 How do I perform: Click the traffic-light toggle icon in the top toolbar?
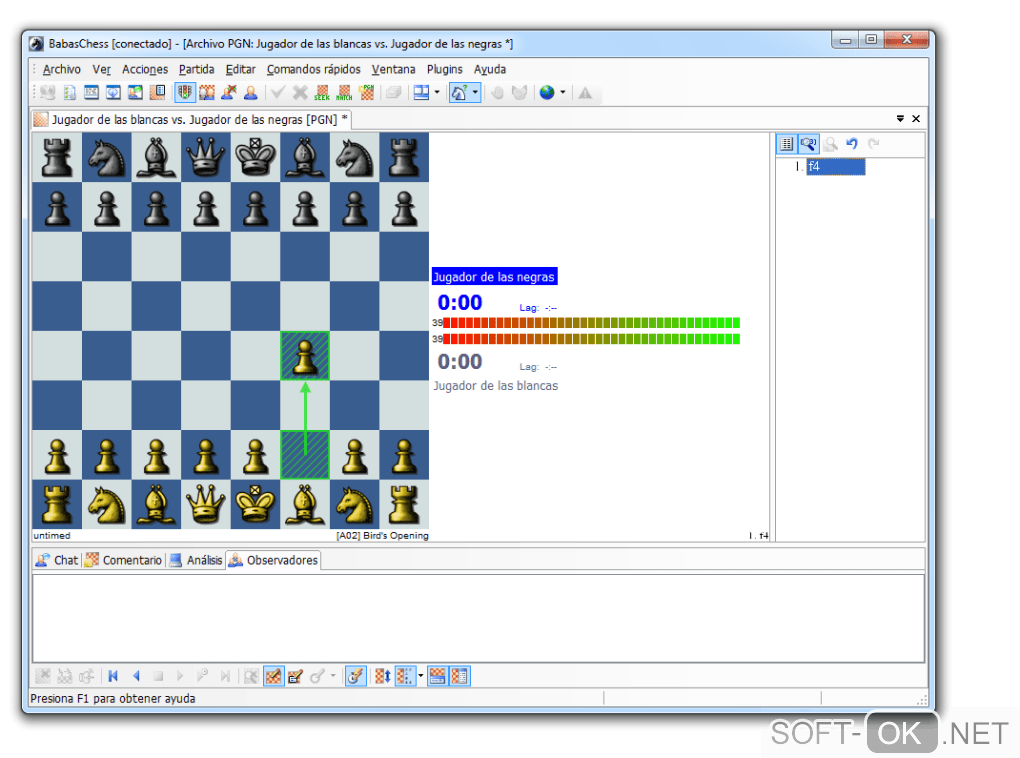tap(185, 93)
